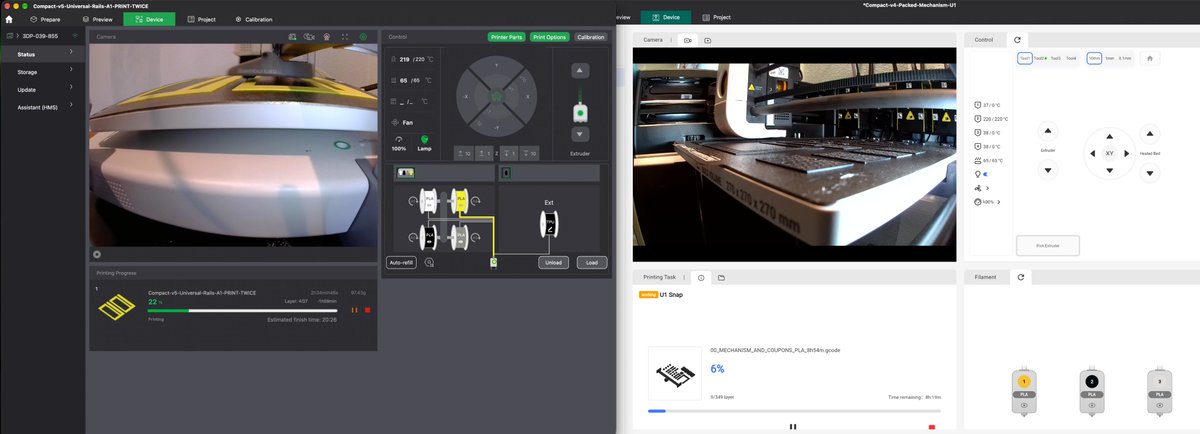
Task: Click the Print Options button
Action: tap(550, 37)
